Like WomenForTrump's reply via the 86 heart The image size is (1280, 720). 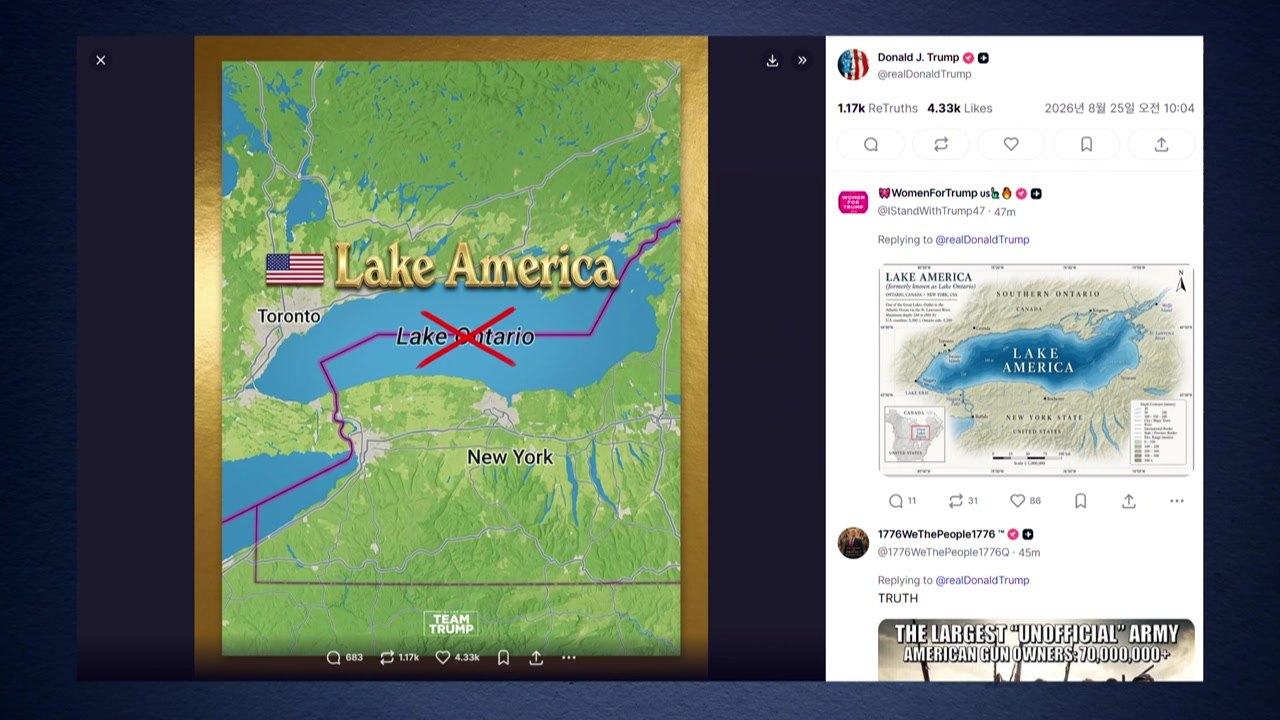[x=1025, y=501]
